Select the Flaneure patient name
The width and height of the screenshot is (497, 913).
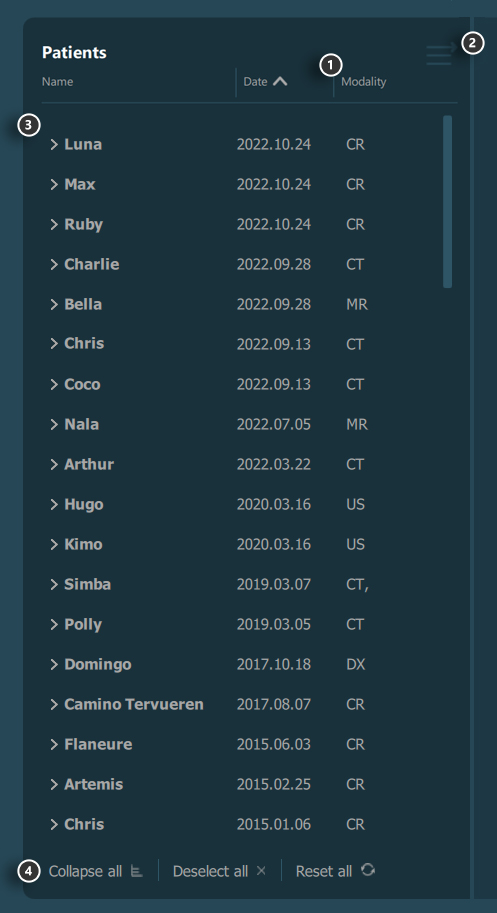(x=98, y=744)
